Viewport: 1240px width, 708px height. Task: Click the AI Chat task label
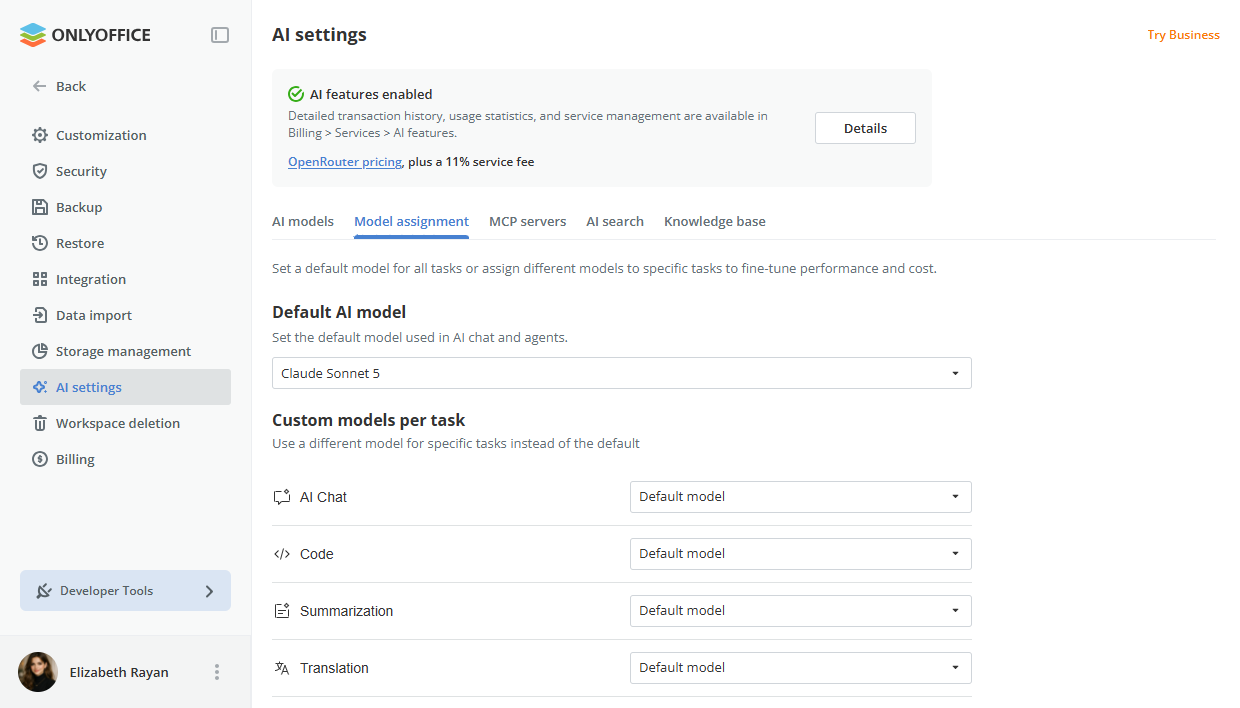coord(323,497)
